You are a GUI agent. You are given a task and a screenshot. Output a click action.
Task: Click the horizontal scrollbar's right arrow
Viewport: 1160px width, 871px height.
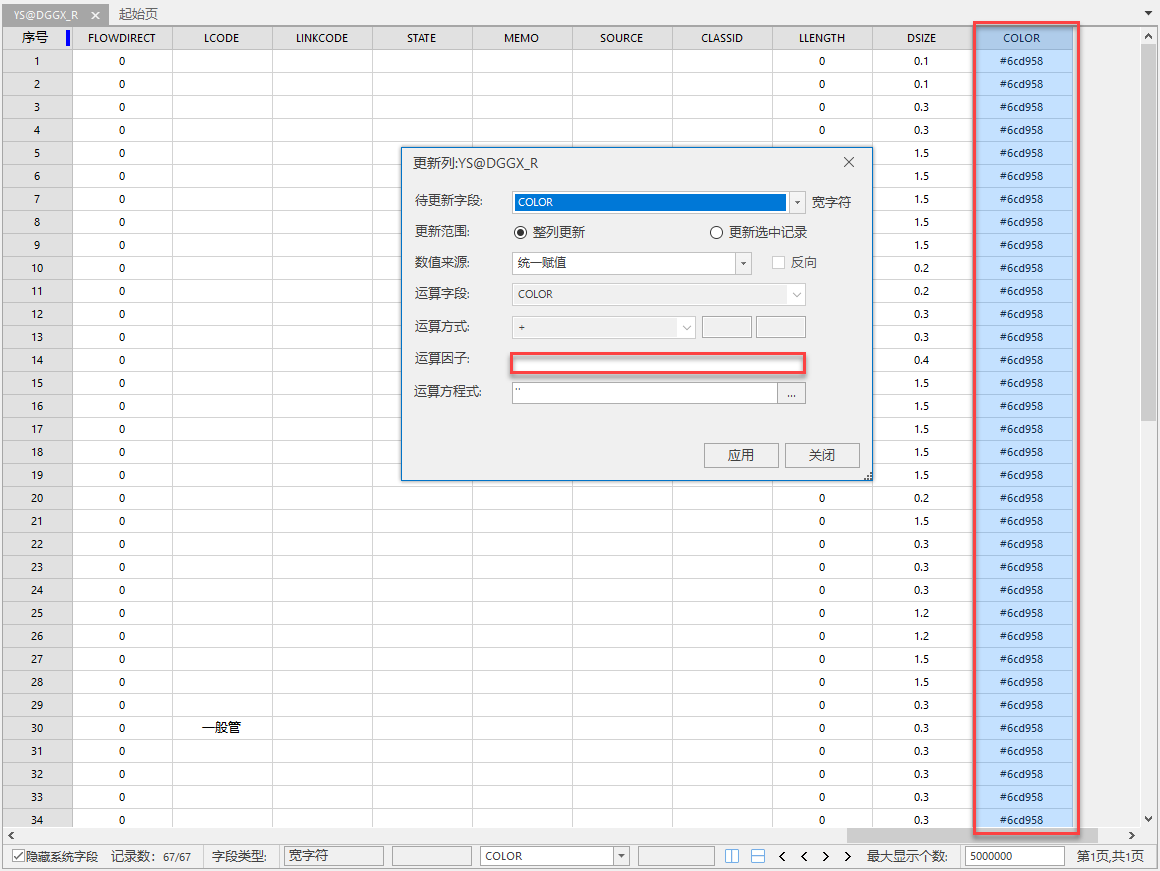[x=1133, y=835]
